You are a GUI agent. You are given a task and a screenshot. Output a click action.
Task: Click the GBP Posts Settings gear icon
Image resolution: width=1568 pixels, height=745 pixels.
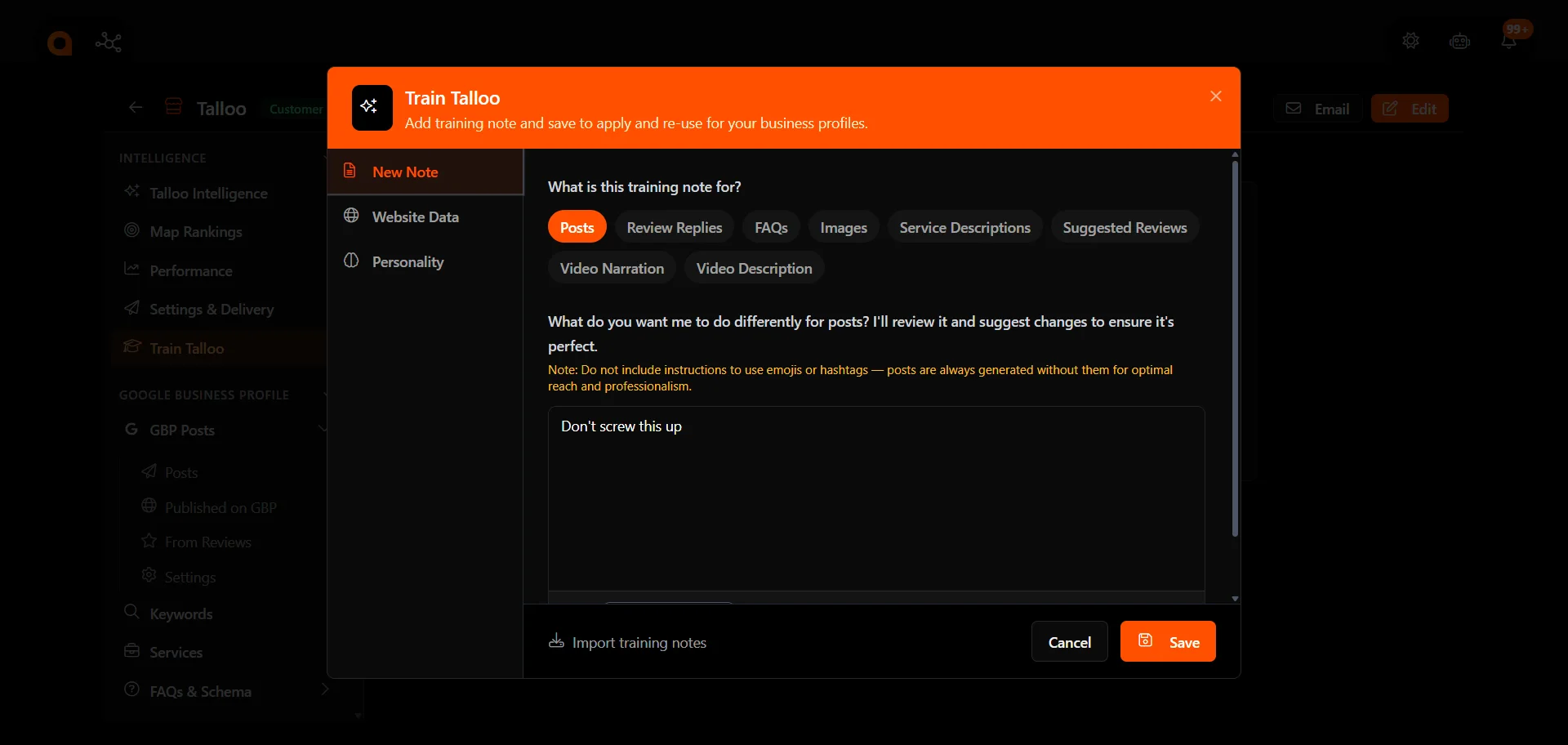coord(149,575)
